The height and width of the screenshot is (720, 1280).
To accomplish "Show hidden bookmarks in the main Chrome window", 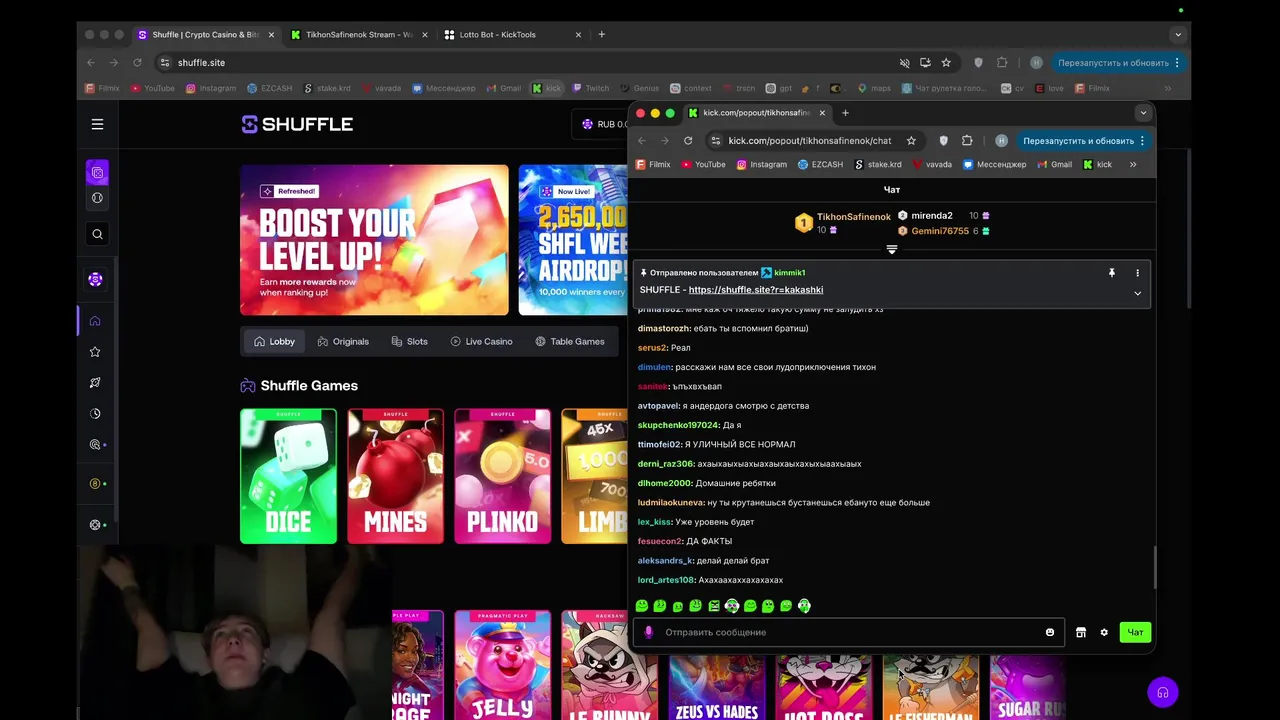I will tap(1167, 88).
